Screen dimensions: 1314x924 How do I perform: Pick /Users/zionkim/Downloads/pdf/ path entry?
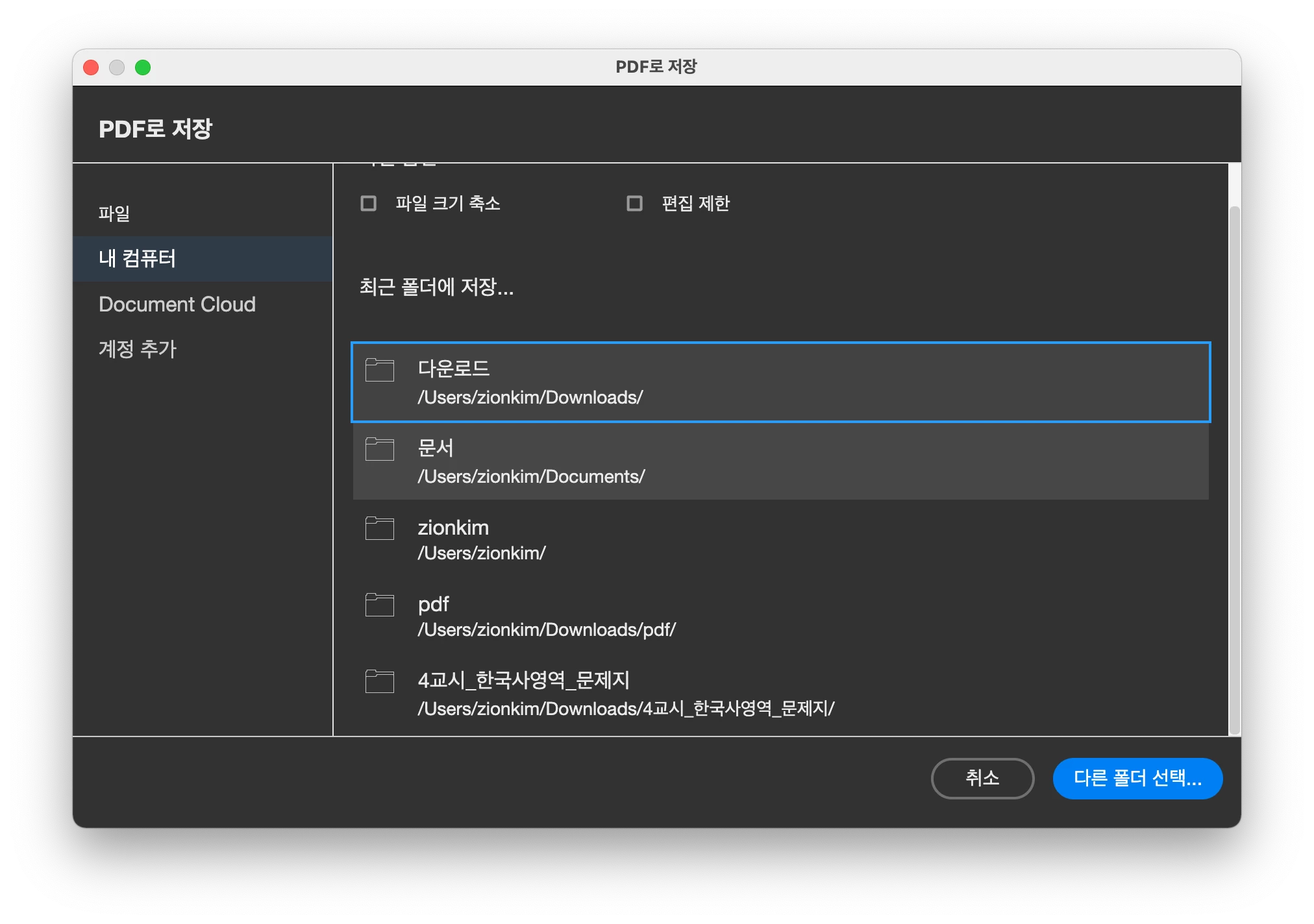coord(547,630)
